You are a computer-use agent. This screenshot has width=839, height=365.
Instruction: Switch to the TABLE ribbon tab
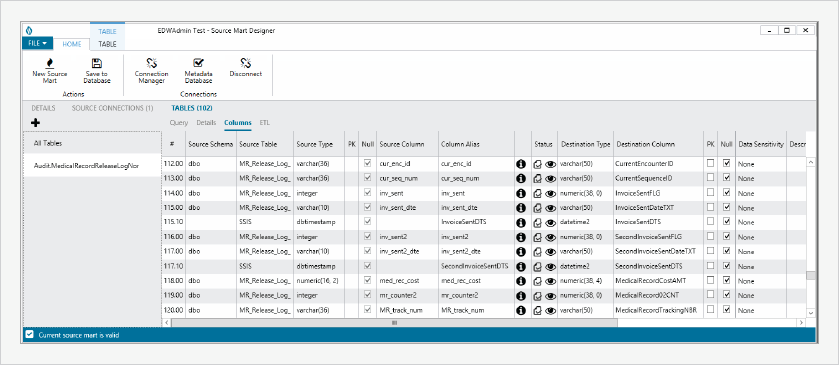click(107, 44)
